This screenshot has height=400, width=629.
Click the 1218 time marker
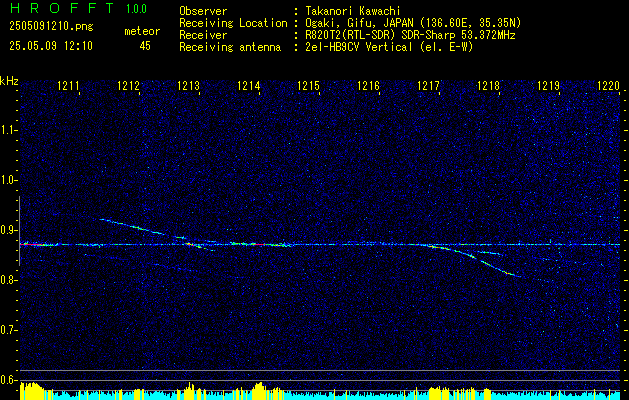[488, 85]
